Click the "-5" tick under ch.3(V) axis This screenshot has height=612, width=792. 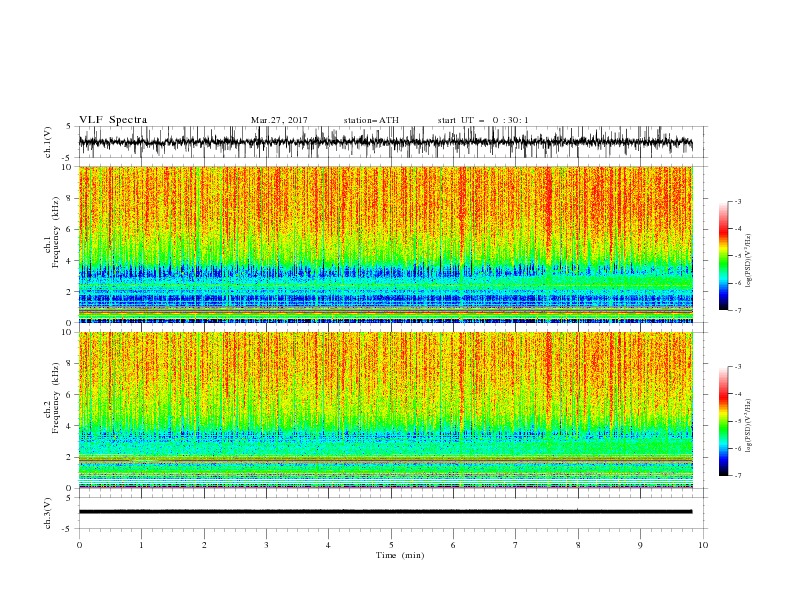tap(67, 529)
